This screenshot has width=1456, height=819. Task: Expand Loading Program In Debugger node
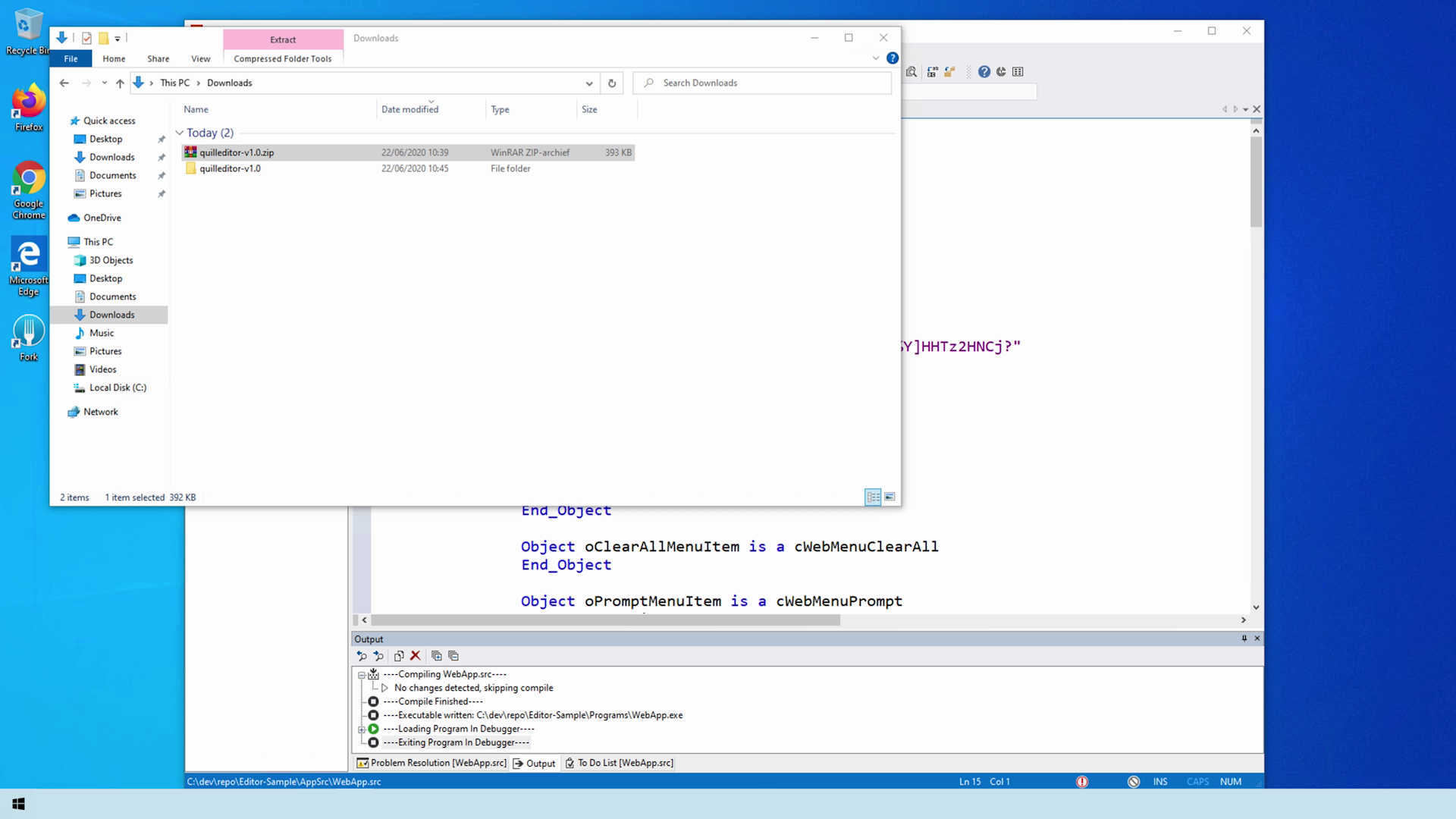[x=362, y=730]
